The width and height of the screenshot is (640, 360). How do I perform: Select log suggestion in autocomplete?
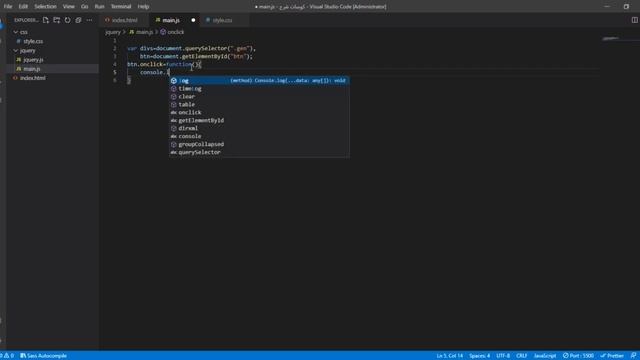(x=259, y=81)
